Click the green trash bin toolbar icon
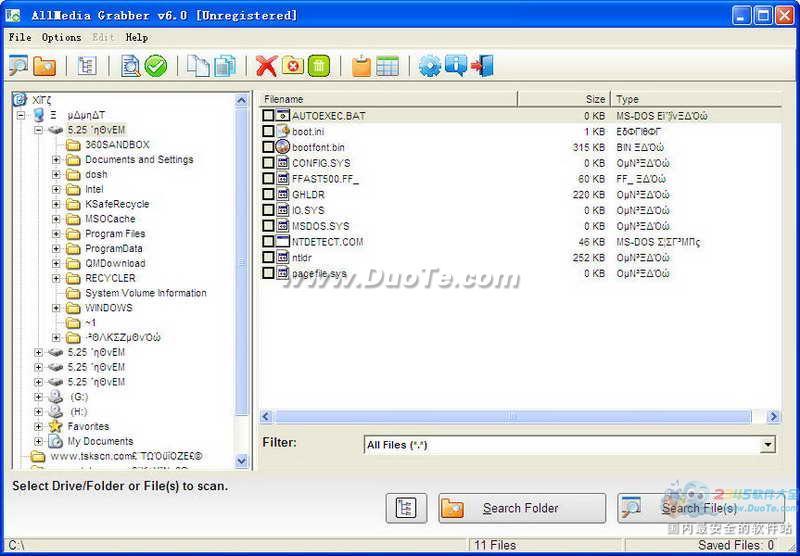This screenshot has height=556, width=800. (319, 66)
